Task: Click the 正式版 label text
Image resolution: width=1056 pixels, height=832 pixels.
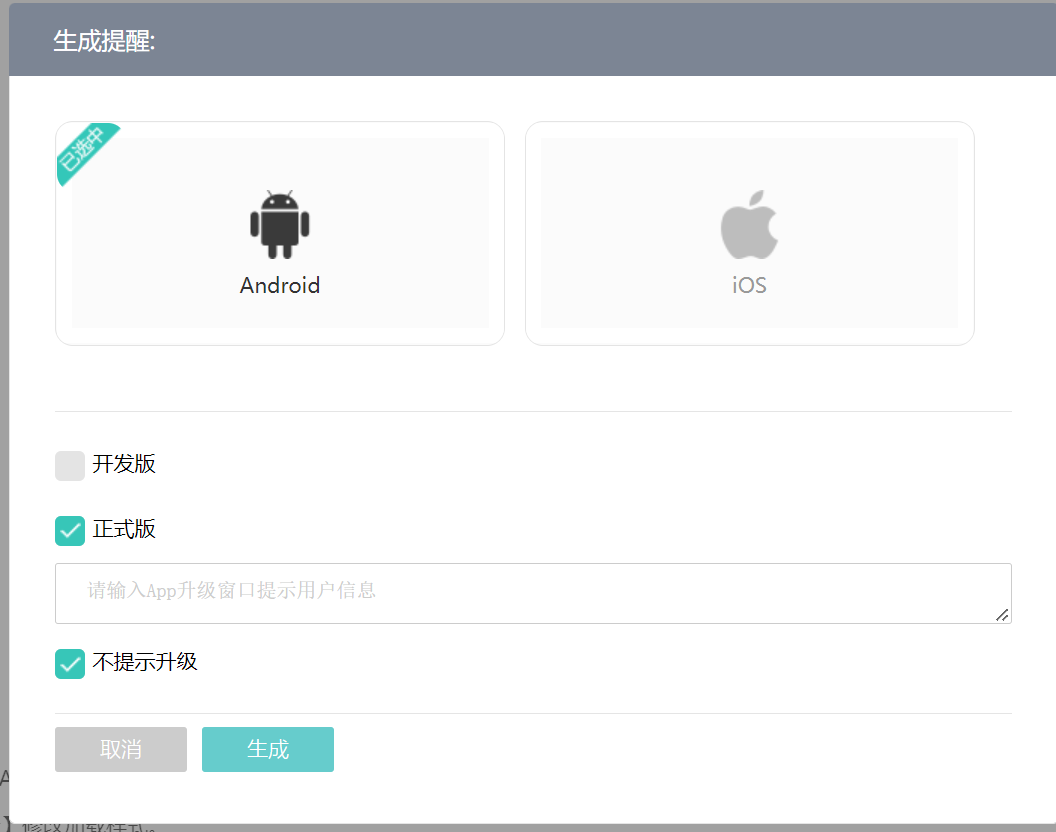Action: click(x=124, y=530)
